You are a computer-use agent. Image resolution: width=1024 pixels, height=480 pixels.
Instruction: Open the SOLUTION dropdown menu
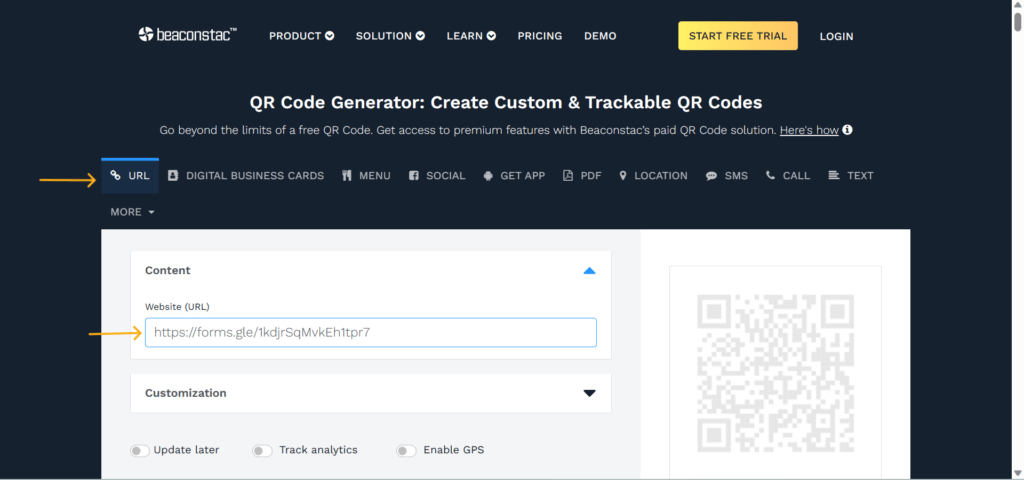[391, 36]
